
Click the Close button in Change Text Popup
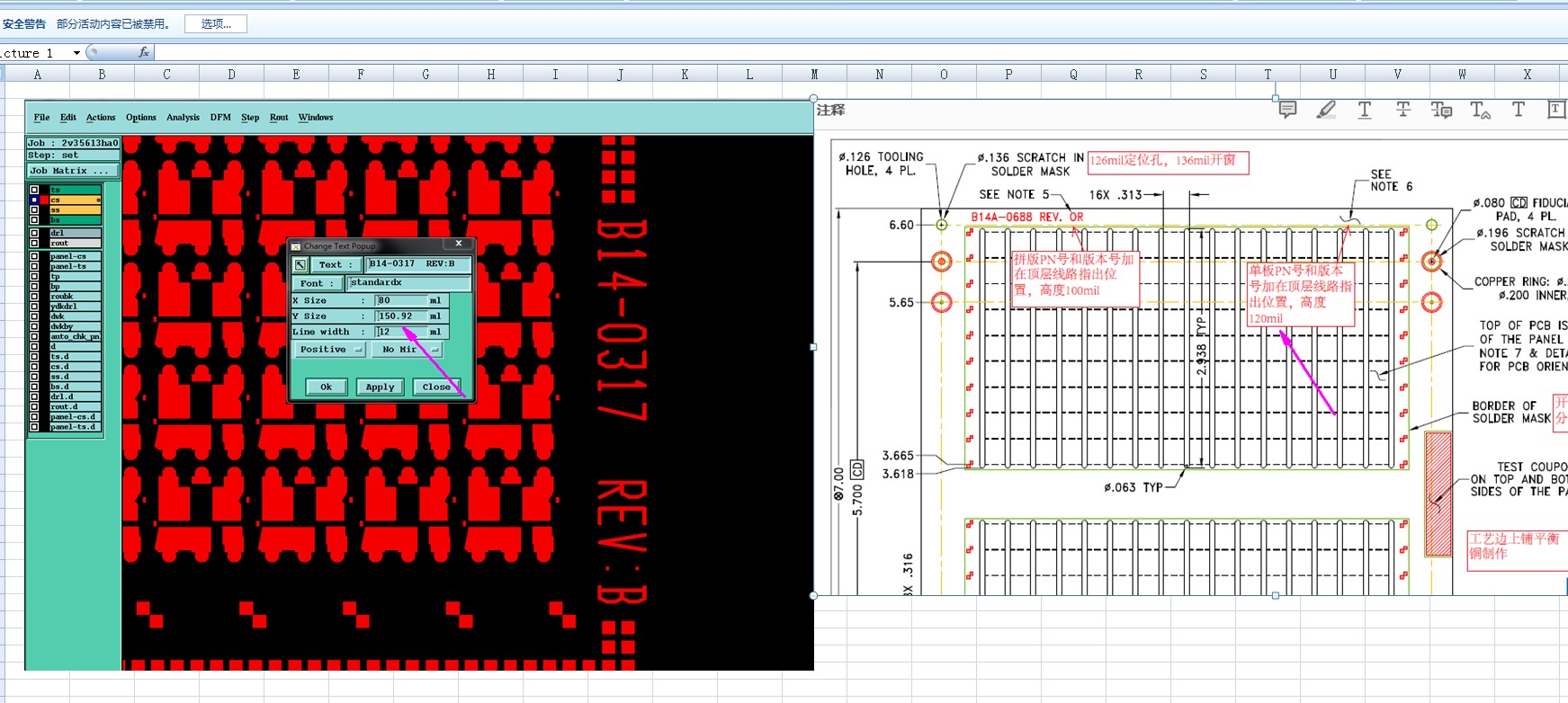(x=436, y=387)
